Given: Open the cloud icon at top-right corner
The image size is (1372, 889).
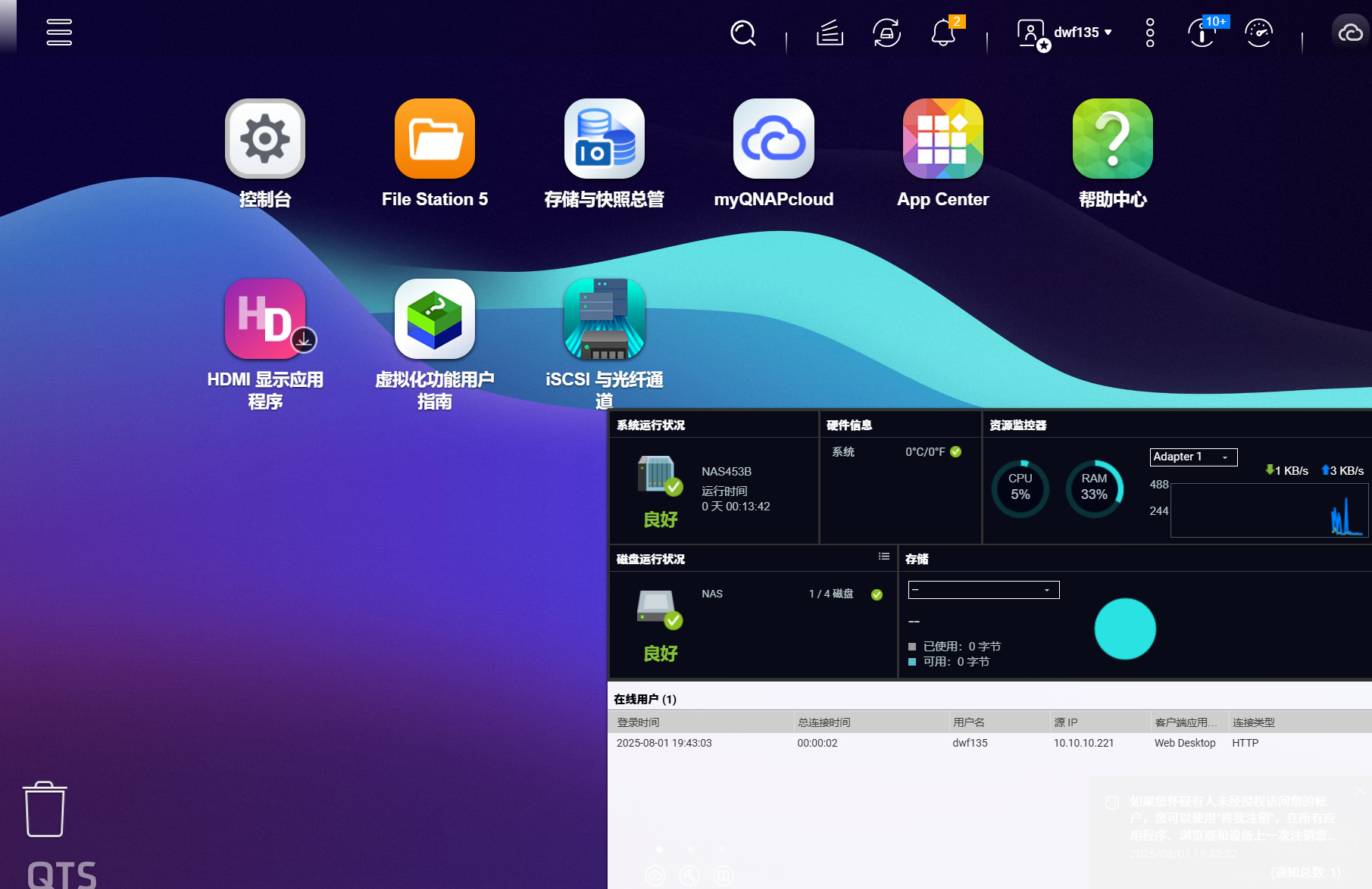Looking at the screenshot, I should 1351,33.
